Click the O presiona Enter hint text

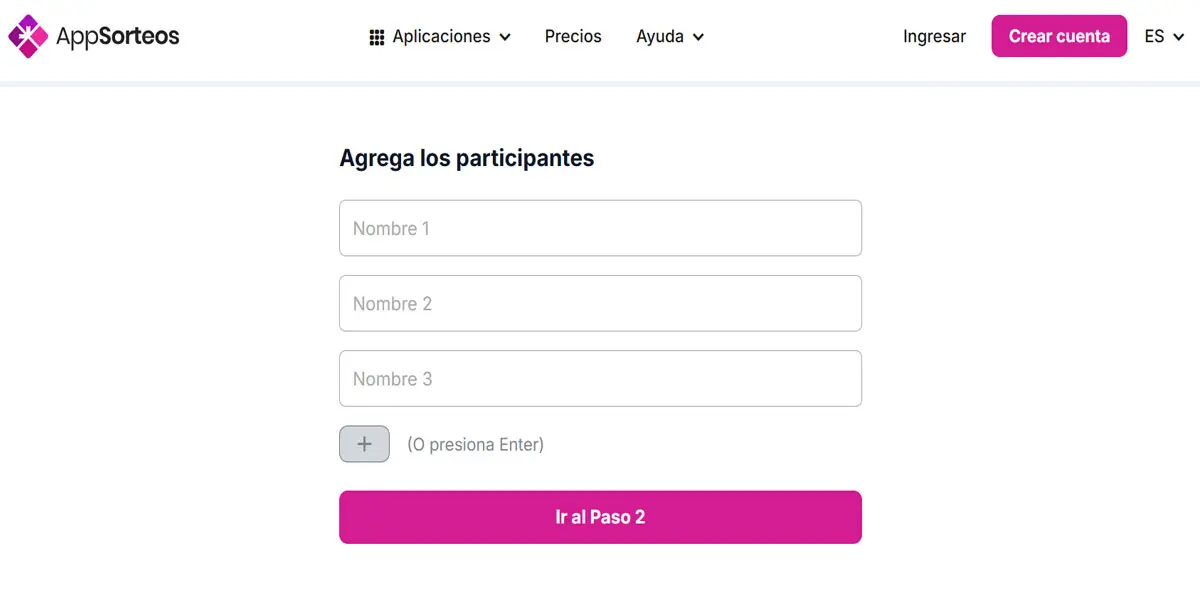point(475,444)
